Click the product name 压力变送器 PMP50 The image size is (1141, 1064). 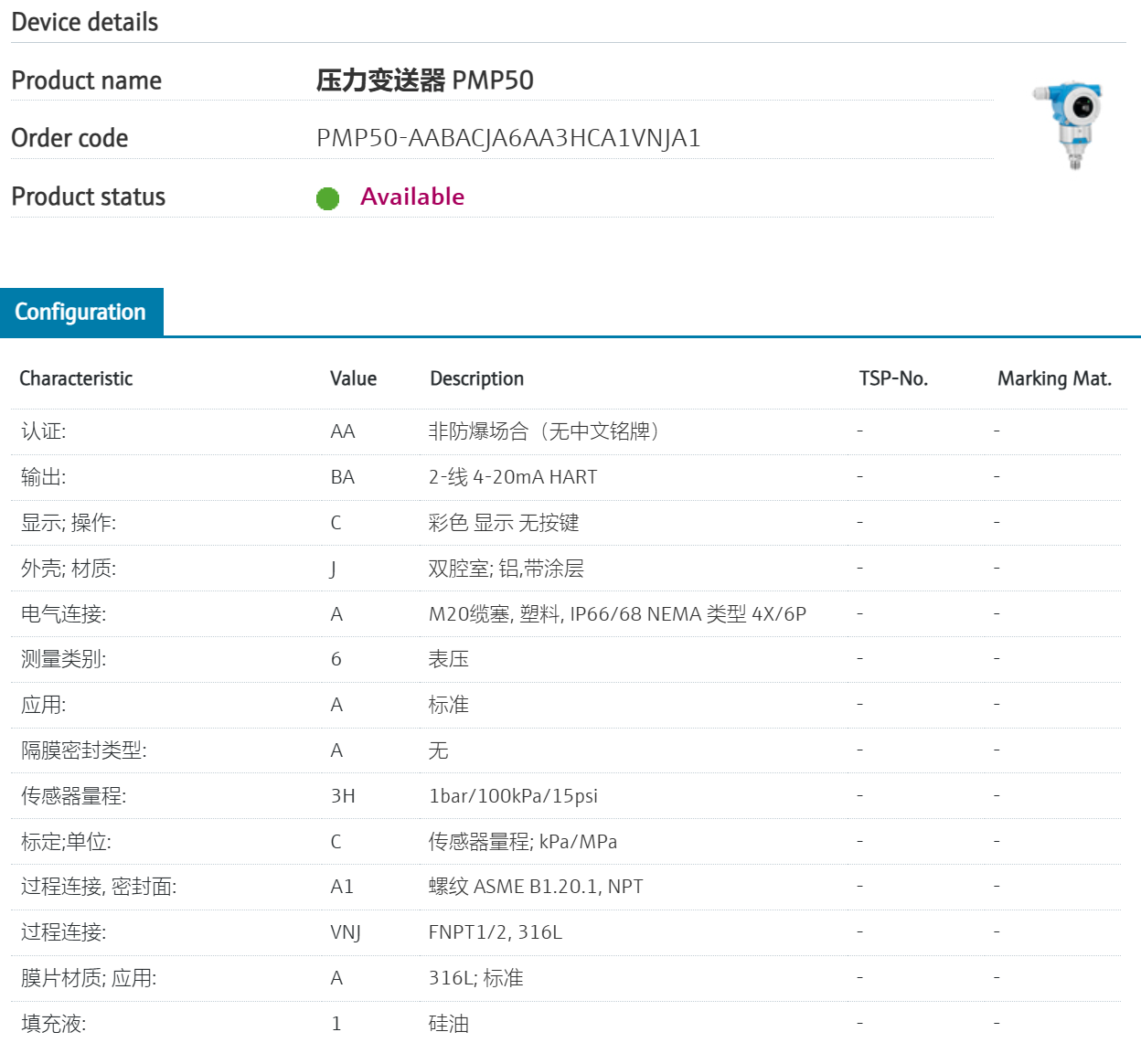tap(424, 80)
